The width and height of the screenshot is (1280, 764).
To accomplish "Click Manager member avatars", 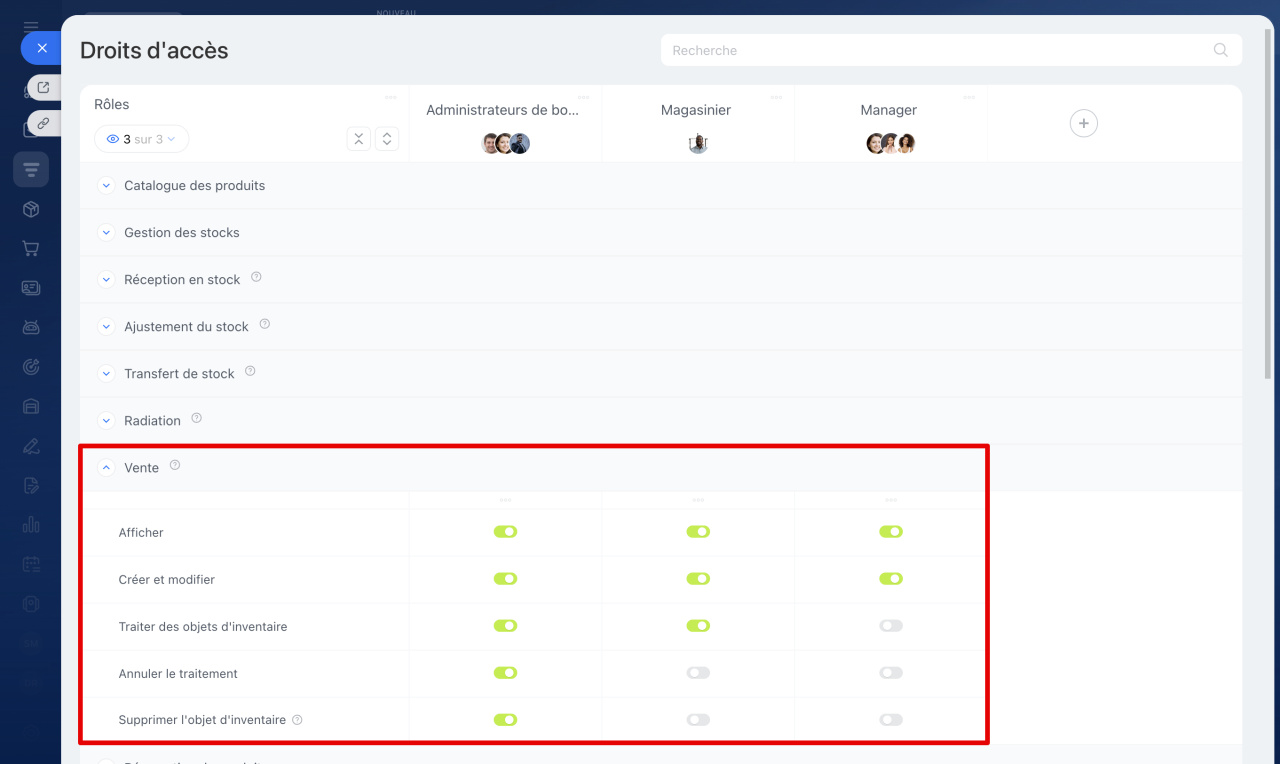I will tap(891, 143).
